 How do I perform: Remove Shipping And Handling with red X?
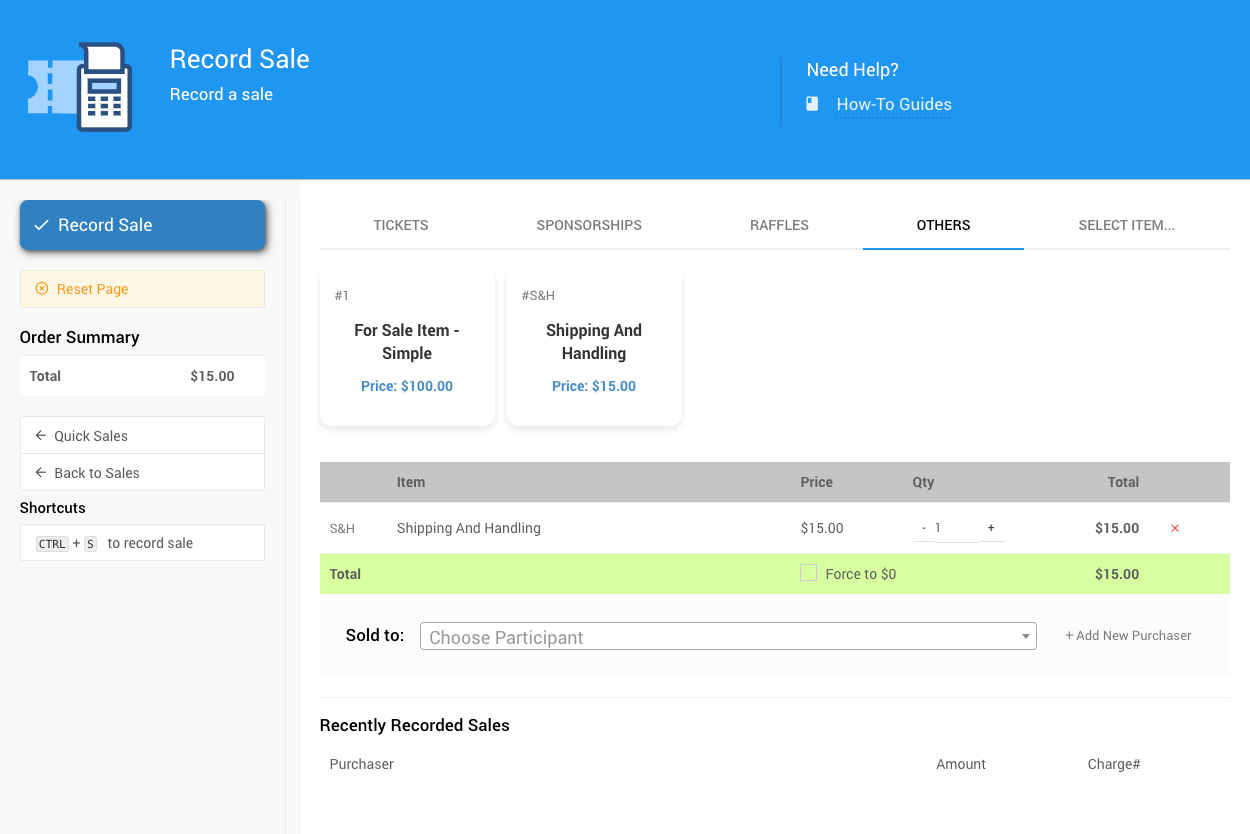(x=1175, y=528)
